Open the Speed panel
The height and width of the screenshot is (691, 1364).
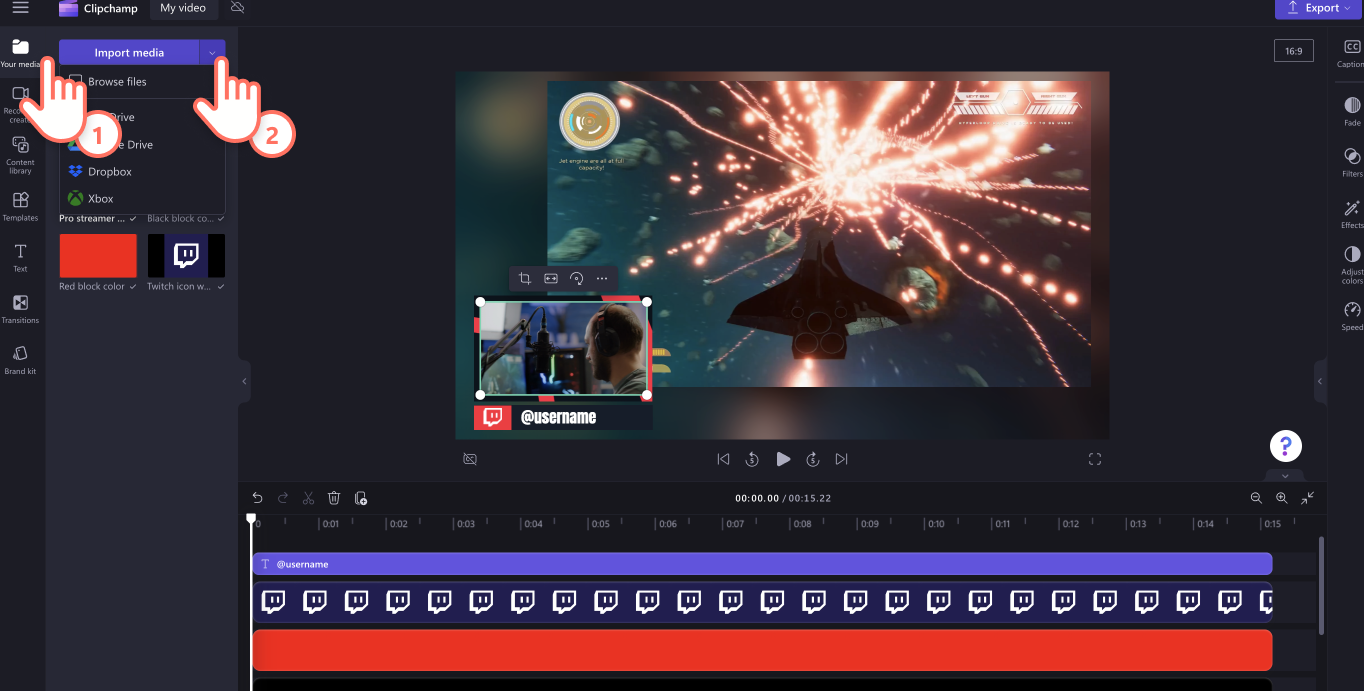pos(1352,315)
